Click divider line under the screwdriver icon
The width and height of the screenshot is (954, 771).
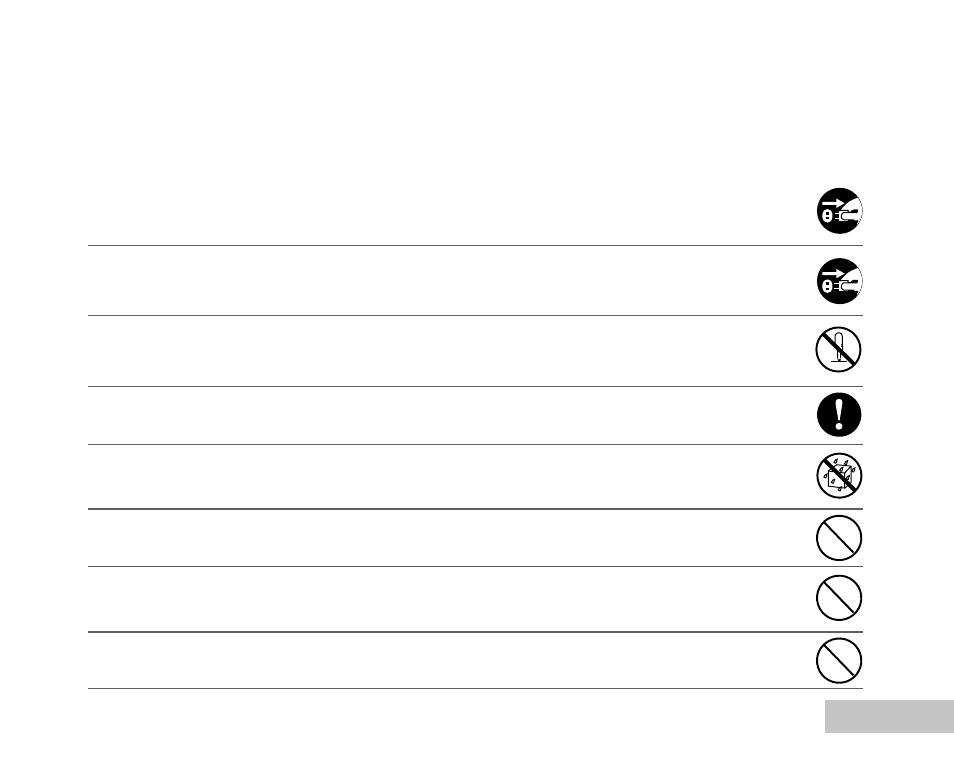pos(475,386)
